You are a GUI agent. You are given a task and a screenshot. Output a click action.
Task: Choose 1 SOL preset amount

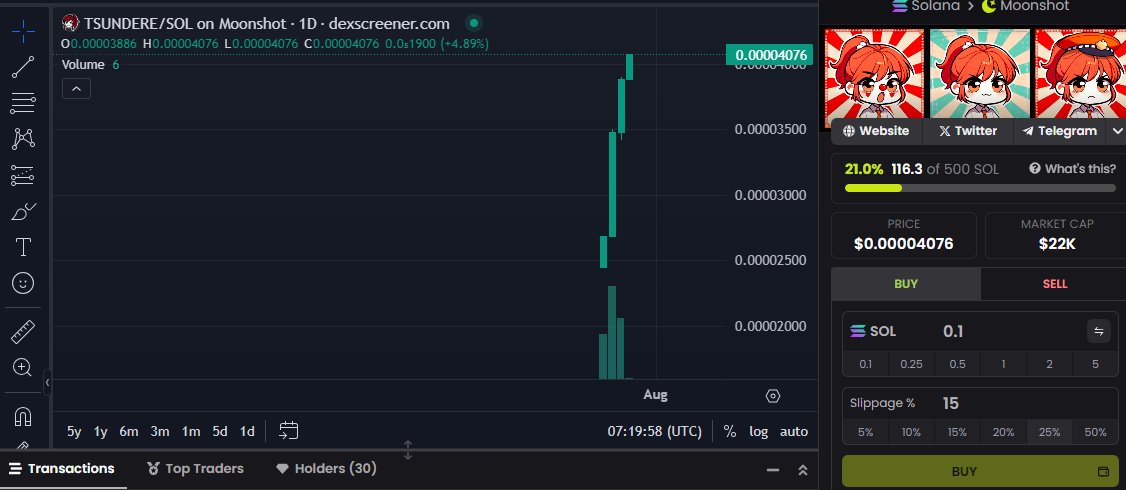click(x=1003, y=364)
